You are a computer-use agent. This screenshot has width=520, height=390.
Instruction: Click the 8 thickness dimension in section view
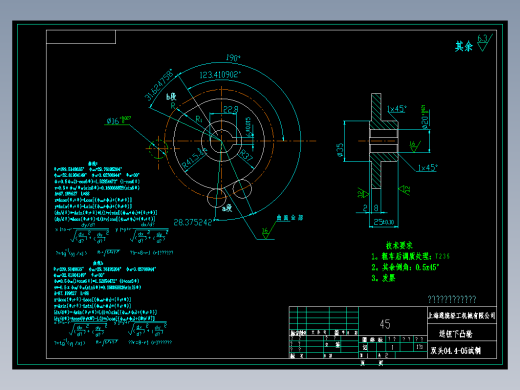[x=376, y=208]
